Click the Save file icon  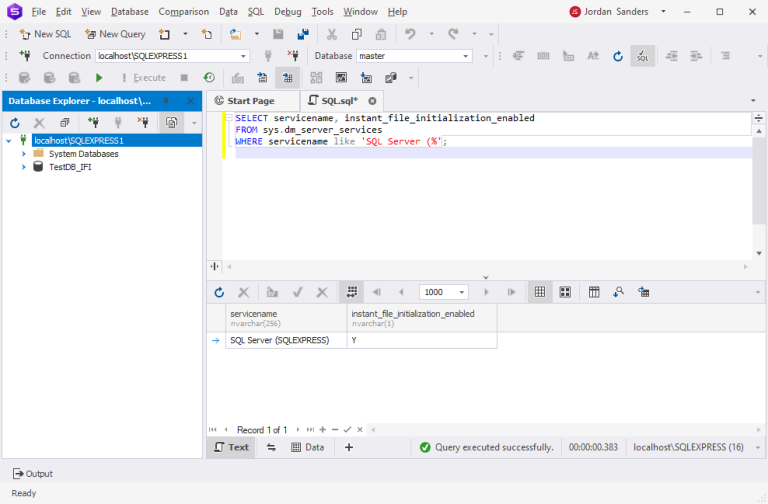click(x=278, y=34)
